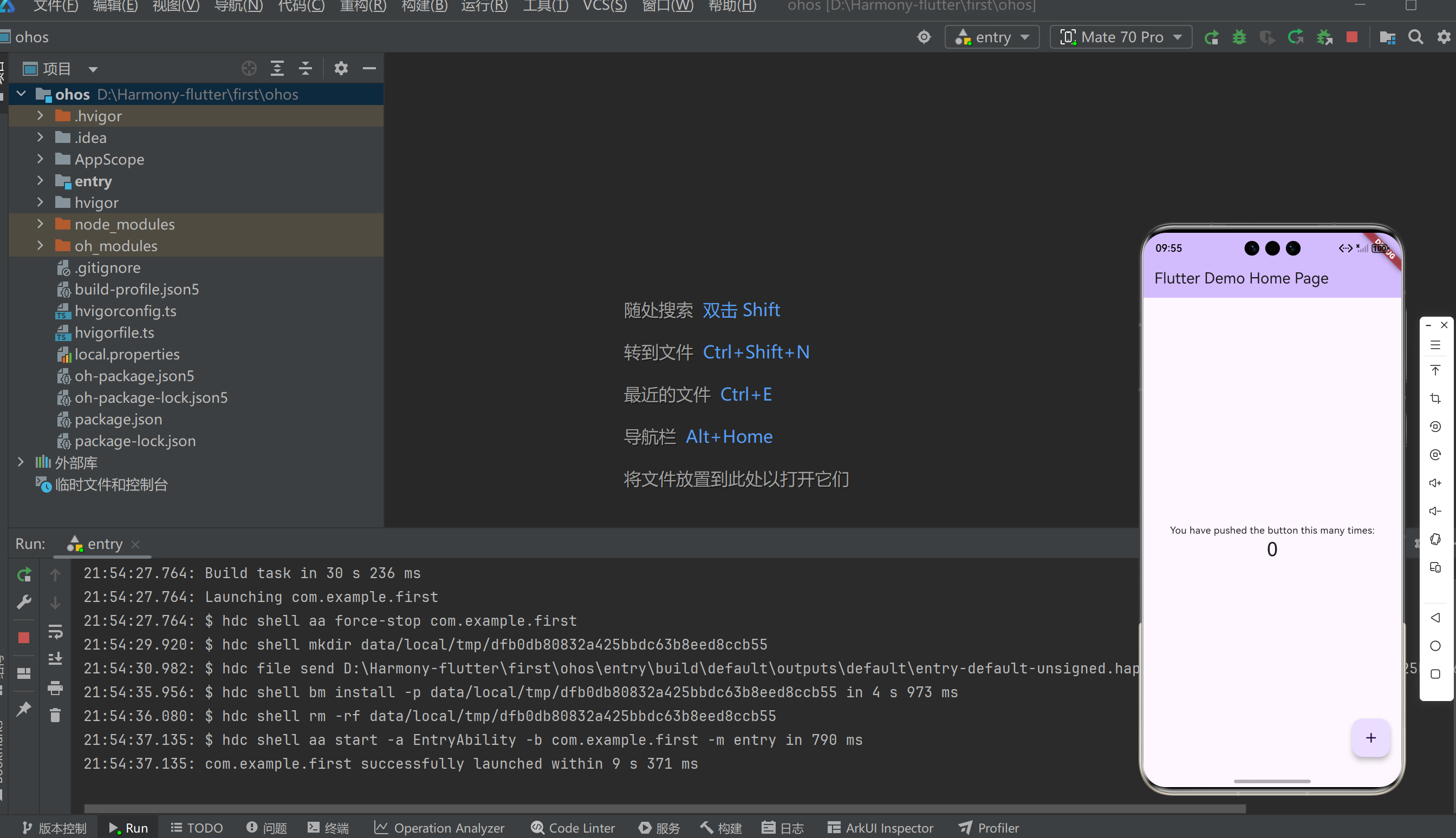Click the search magnifier icon in toolbar
This screenshot has width=1456, height=838.
1416,37
